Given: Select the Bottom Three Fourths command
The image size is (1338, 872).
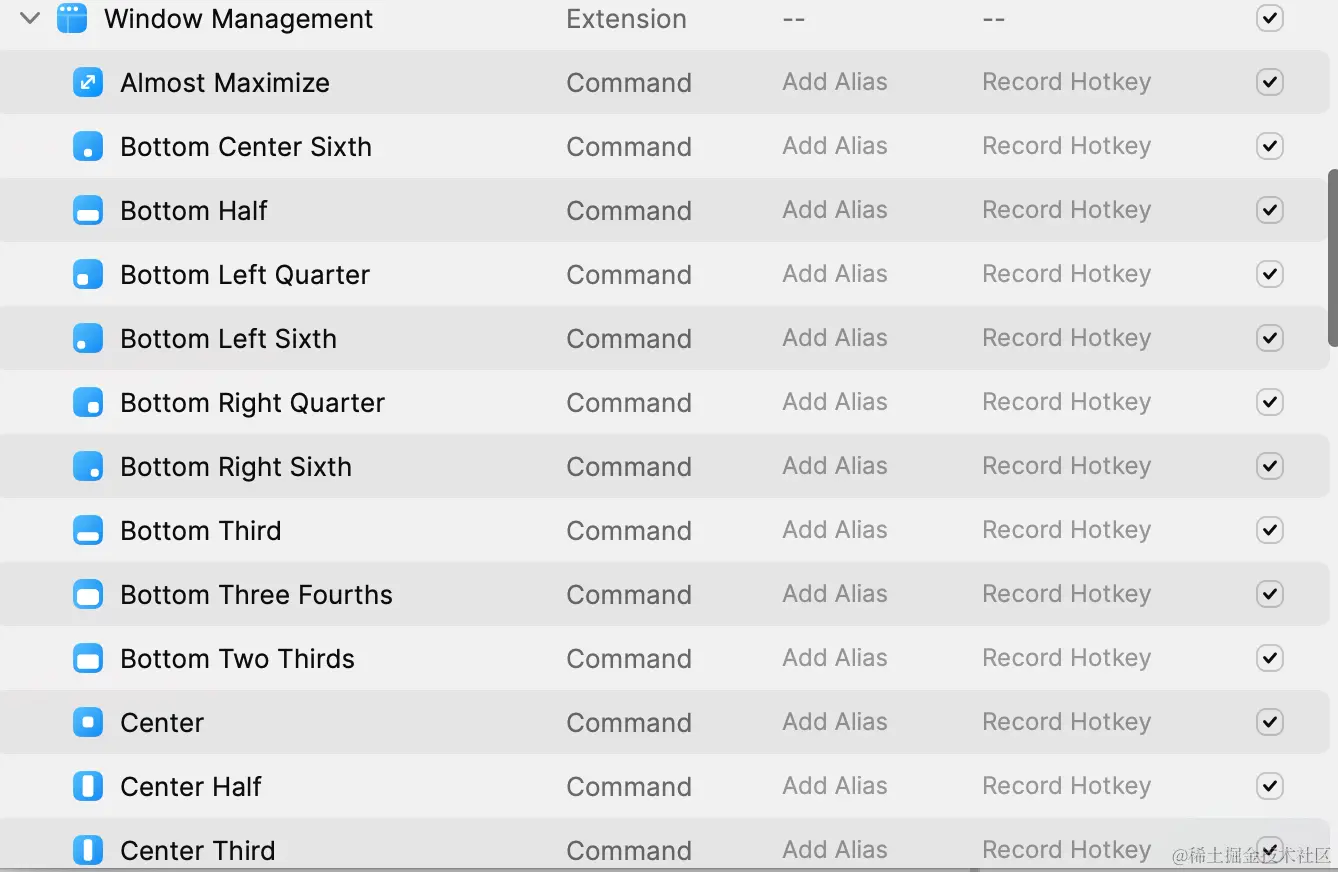Looking at the screenshot, I should click(x=256, y=594).
